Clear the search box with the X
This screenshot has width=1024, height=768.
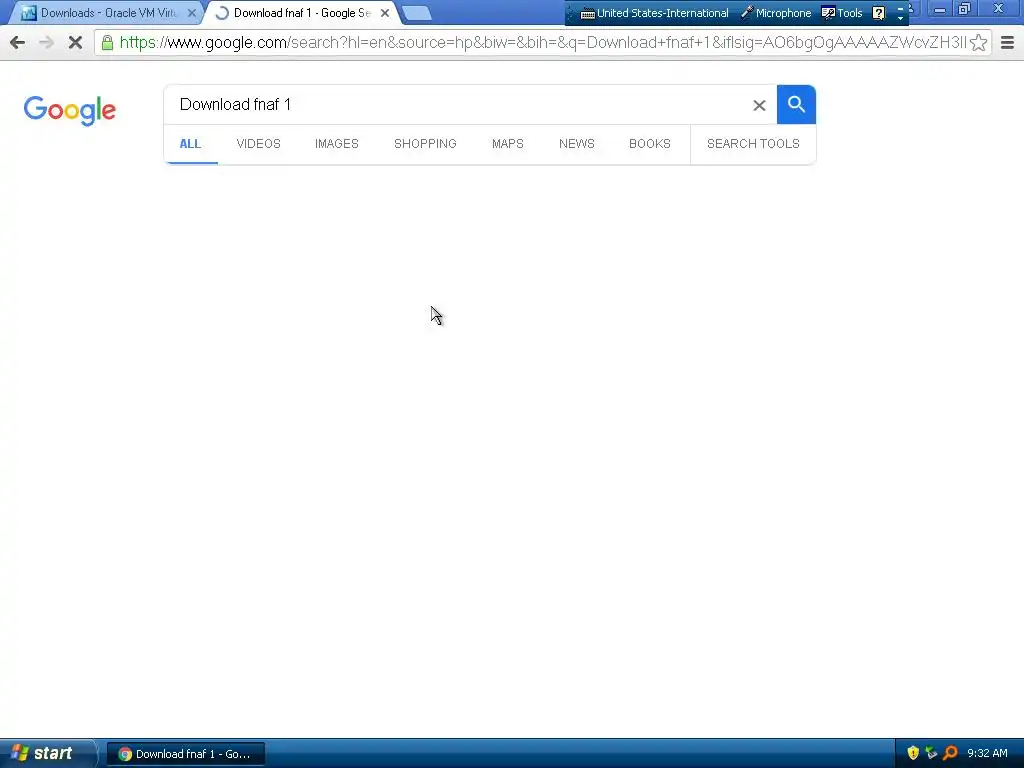point(759,105)
